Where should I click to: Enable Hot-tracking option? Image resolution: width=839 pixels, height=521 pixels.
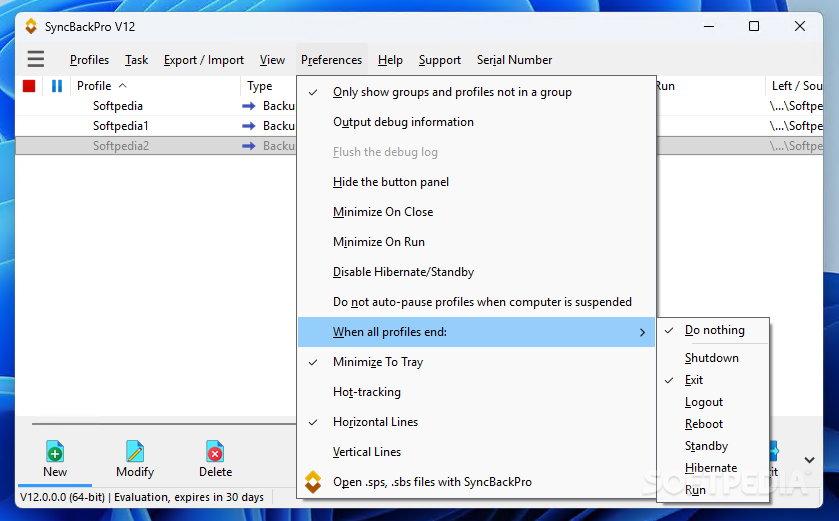coord(476,392)
